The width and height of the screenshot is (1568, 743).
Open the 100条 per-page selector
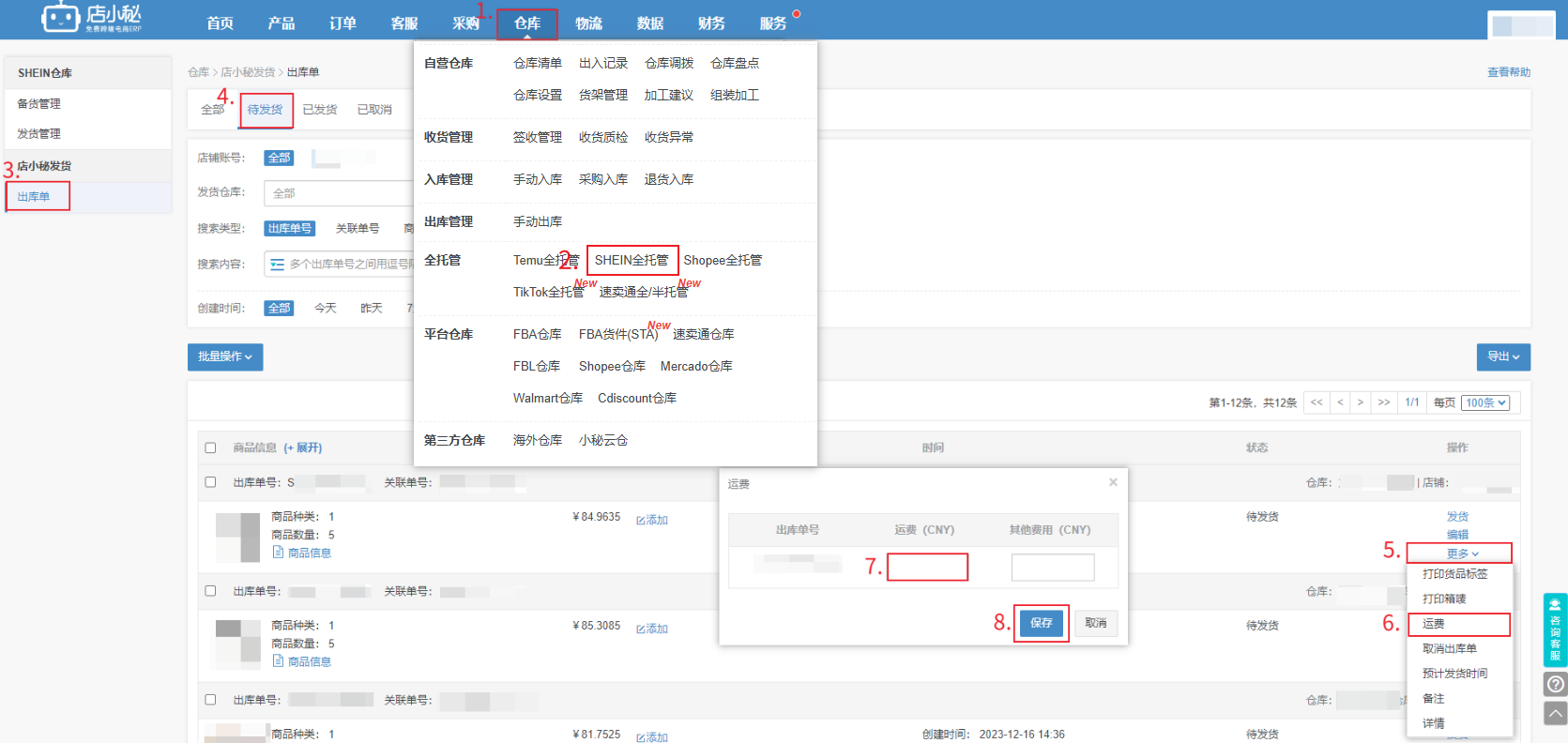point(1485,402)
